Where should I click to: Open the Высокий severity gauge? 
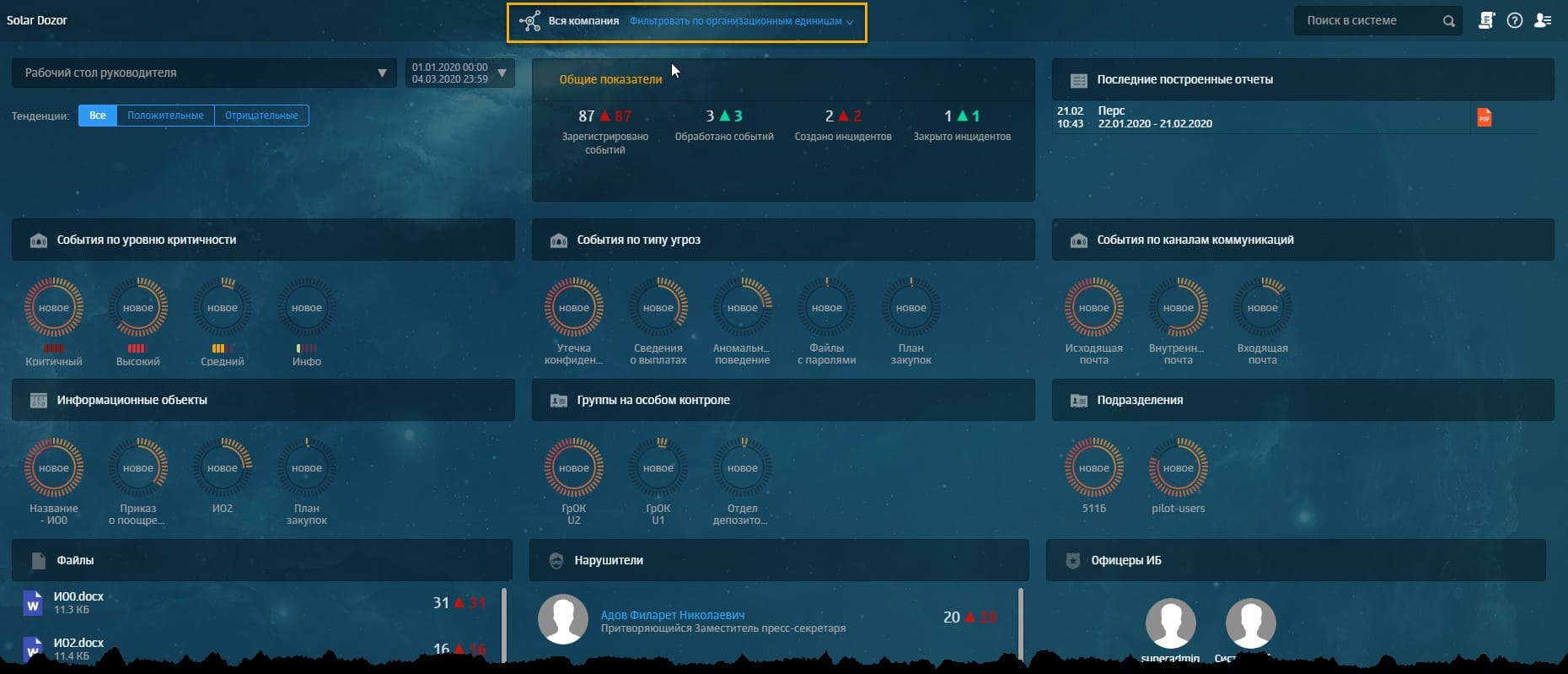(x=138, y=308)
